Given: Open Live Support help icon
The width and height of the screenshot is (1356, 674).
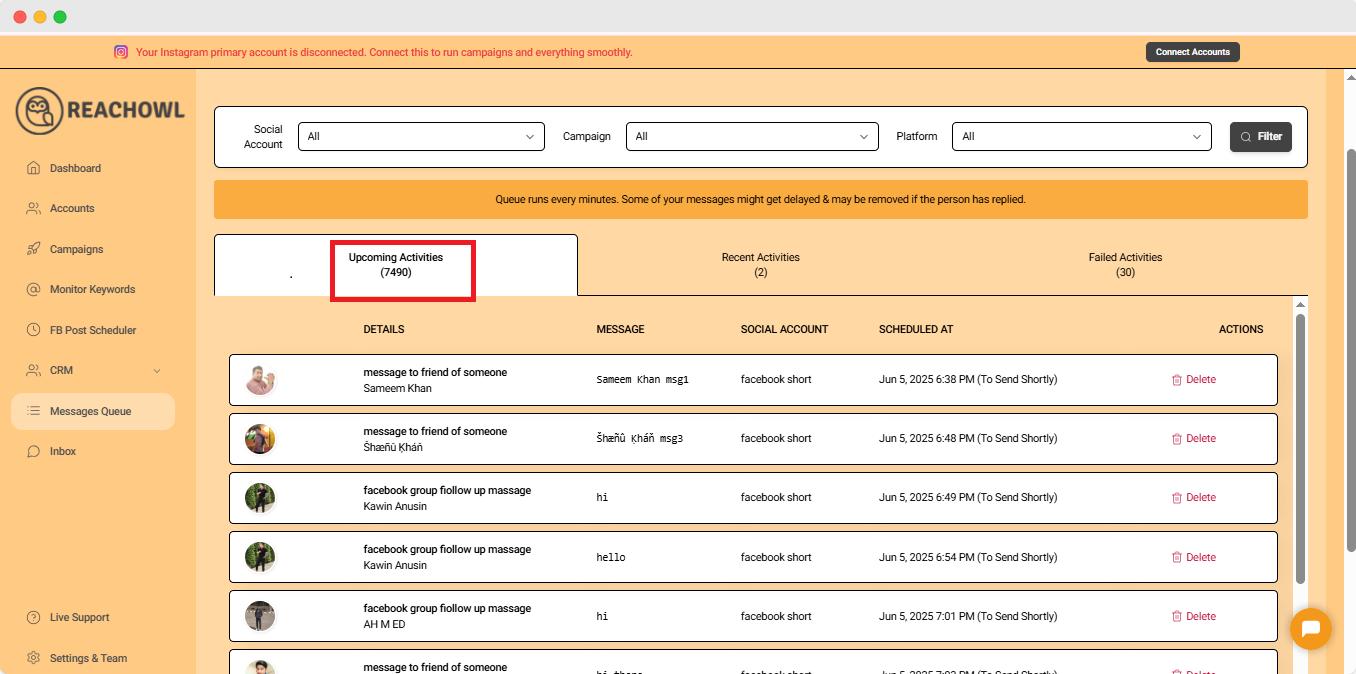Looking at the screenshot, I should tap(33, 618).
